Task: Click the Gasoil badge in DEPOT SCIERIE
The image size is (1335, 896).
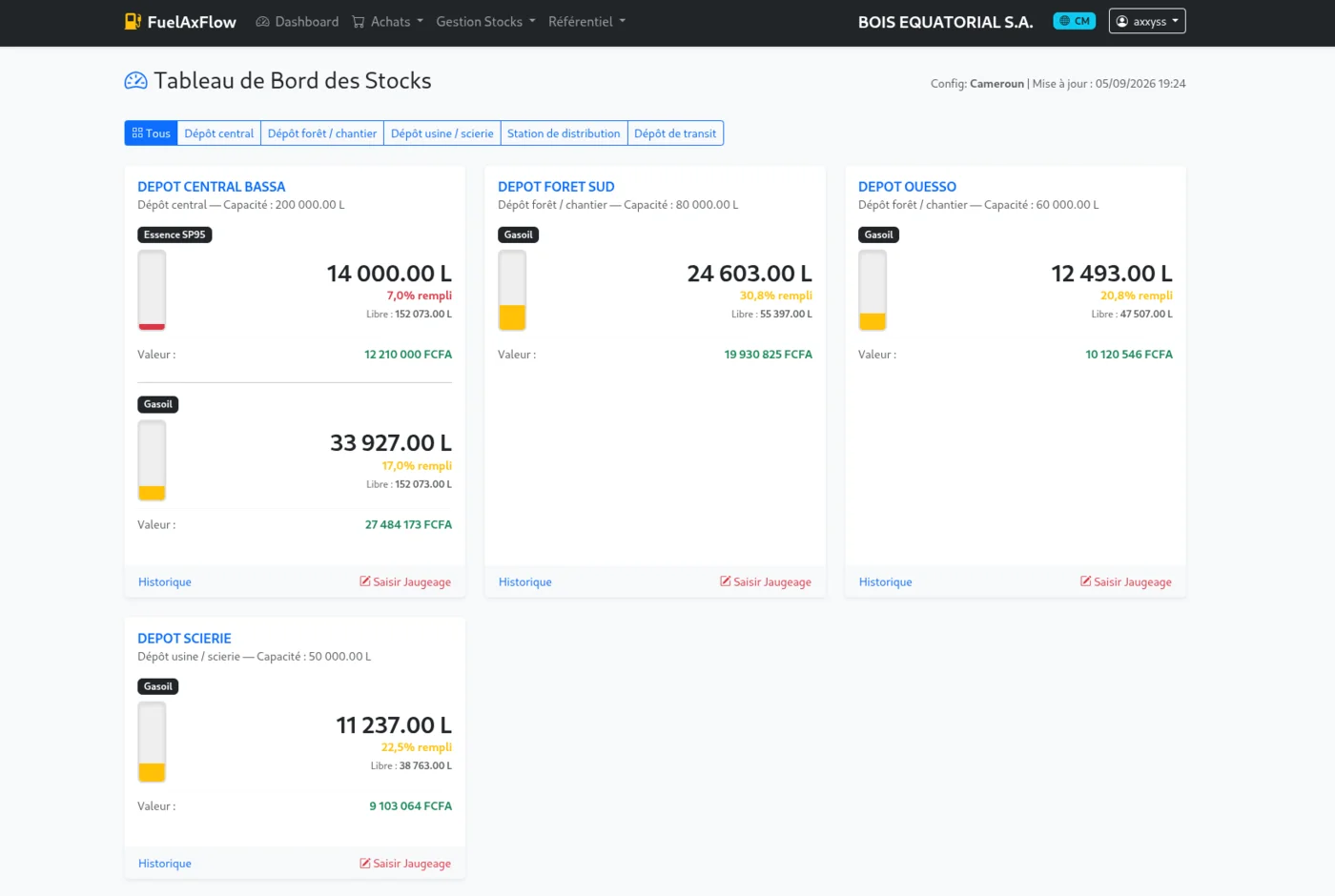Action: pyautogui.click(x=158, y=686)
